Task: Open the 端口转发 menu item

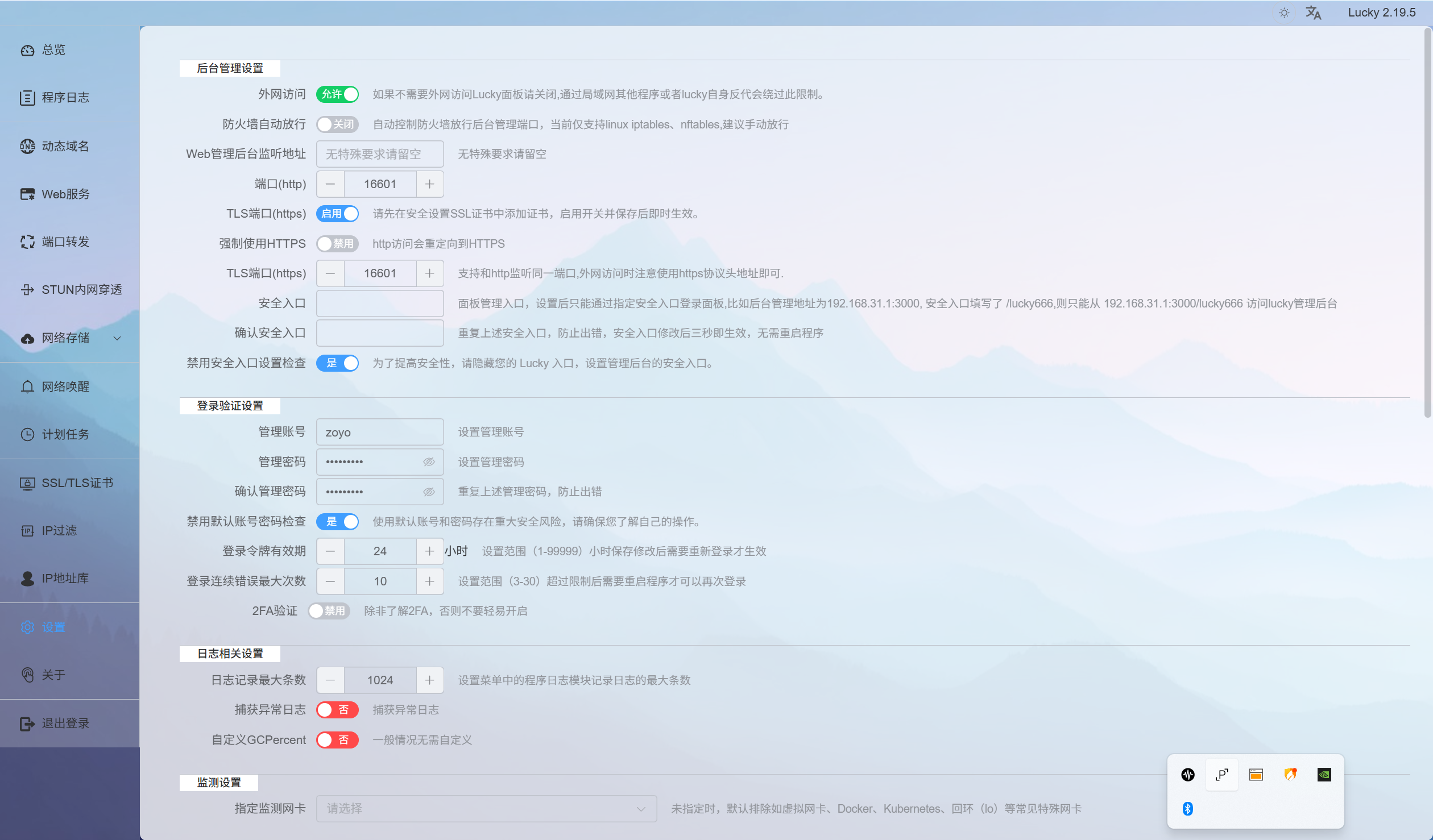Action: pos(69,242)
